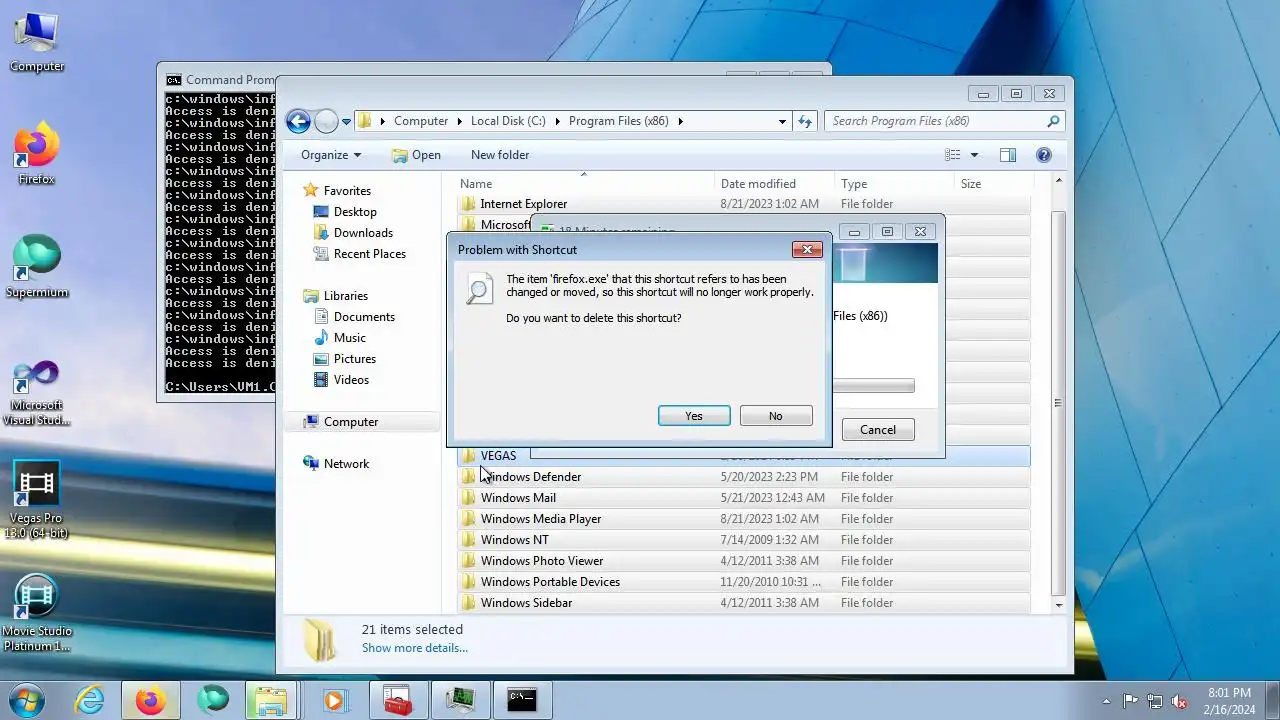Click the Explorer forward navigation button
The height and width of the screenshot is (720, 1280).
(326, 121)
